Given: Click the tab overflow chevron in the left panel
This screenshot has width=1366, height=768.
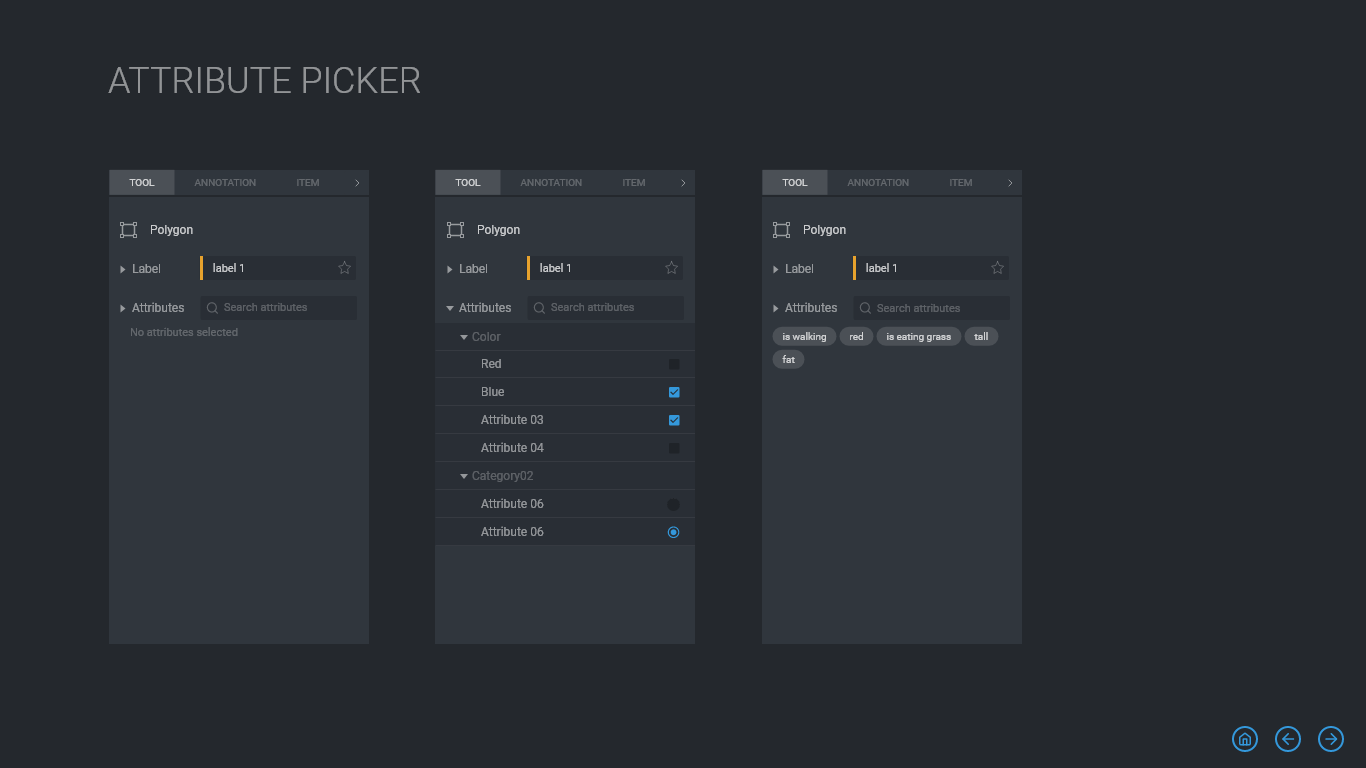Looking at the screenshot, I should [357, 183].
